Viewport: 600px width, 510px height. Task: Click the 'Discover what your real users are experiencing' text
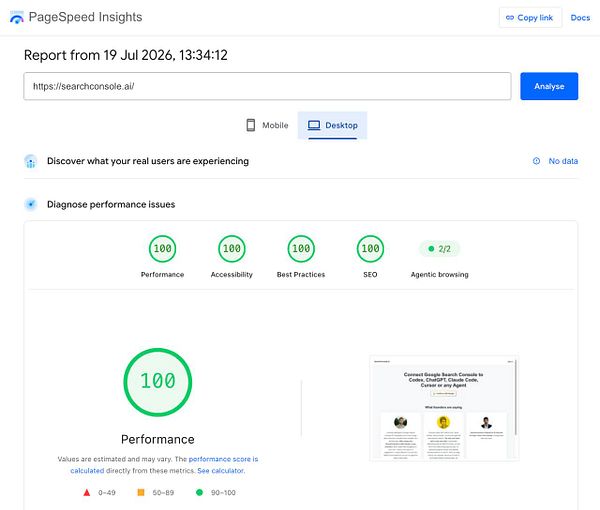tap(148, 161)
